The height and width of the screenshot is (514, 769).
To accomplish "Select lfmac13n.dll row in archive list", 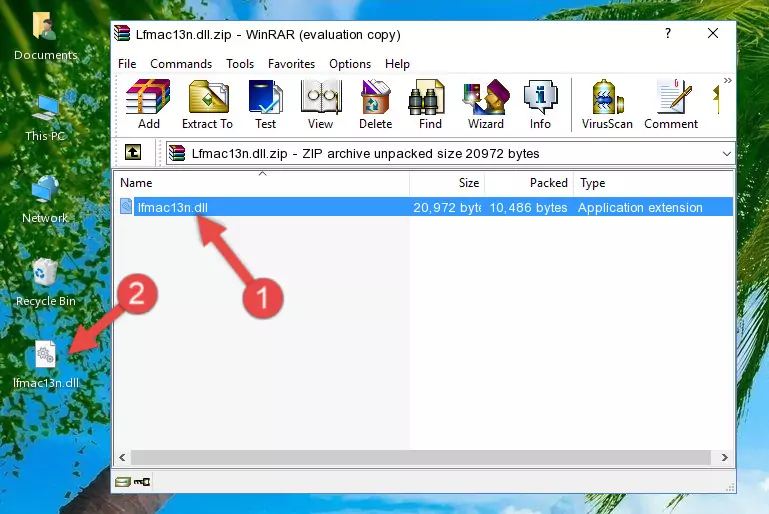I will (x=425, y=207).
